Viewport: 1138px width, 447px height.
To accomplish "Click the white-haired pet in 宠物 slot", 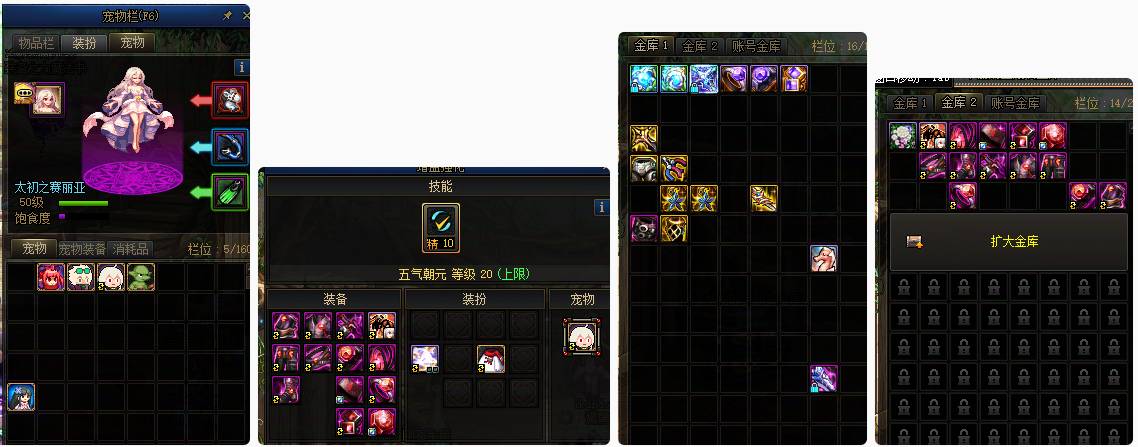I will click(x=582, y=337).
